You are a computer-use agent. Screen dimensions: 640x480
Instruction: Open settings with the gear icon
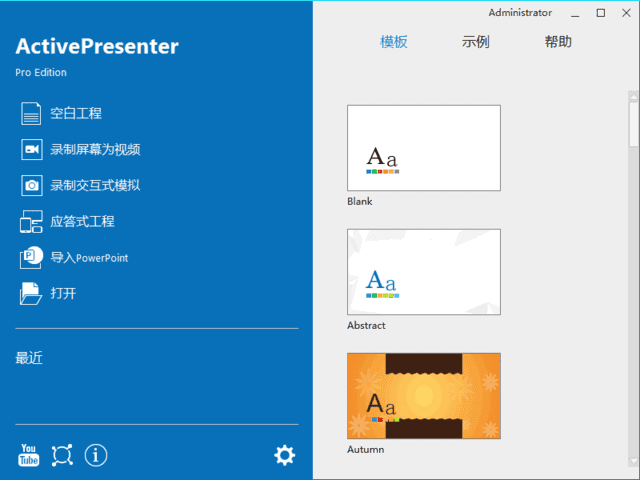click(285, 455)
